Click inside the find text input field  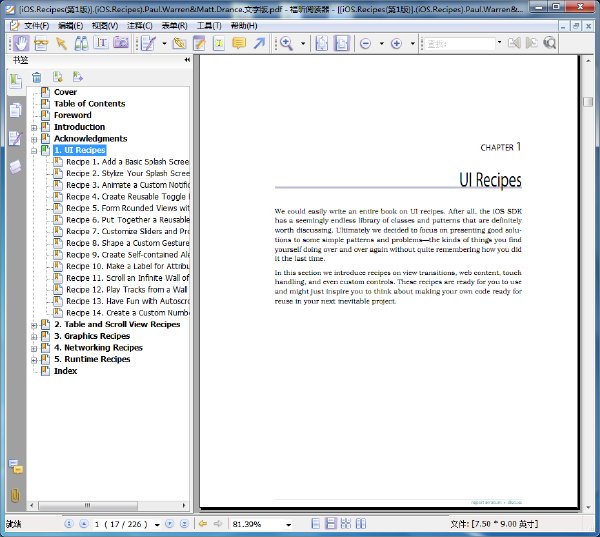[x=460, y=44]
